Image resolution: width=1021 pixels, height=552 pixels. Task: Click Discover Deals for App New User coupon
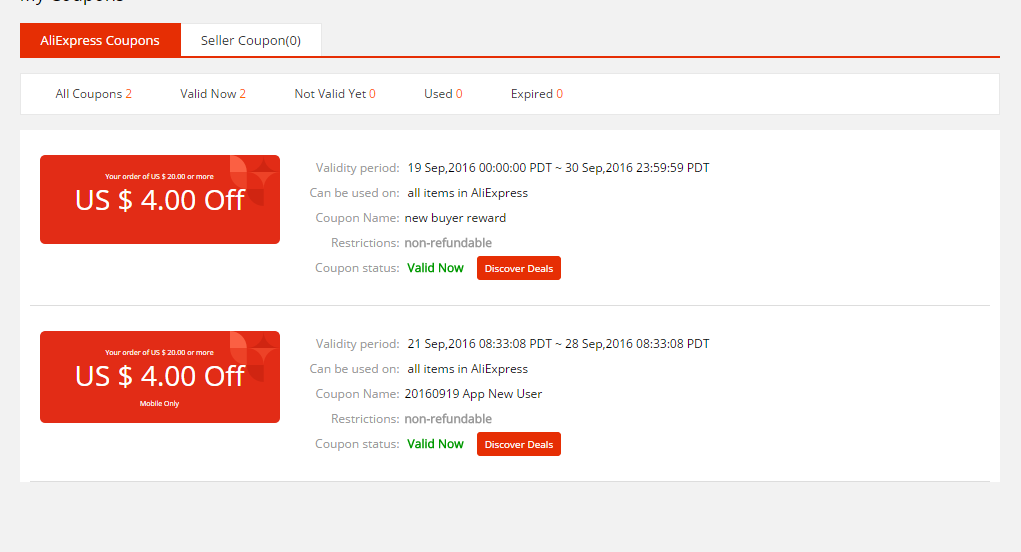519,444
